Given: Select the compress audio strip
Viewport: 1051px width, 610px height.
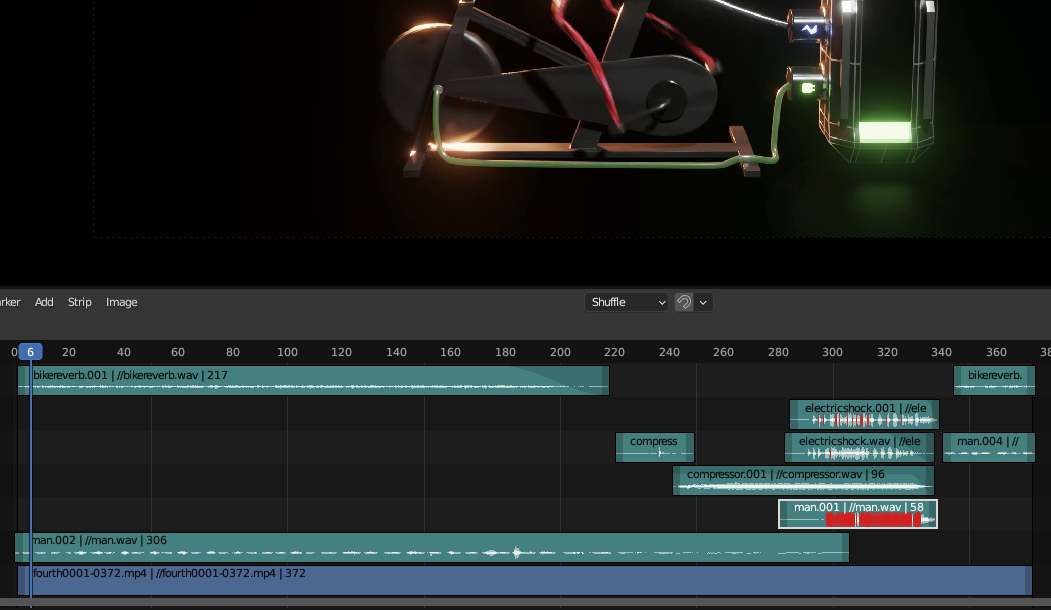Looking at the screenshot, I should (654, 447).
